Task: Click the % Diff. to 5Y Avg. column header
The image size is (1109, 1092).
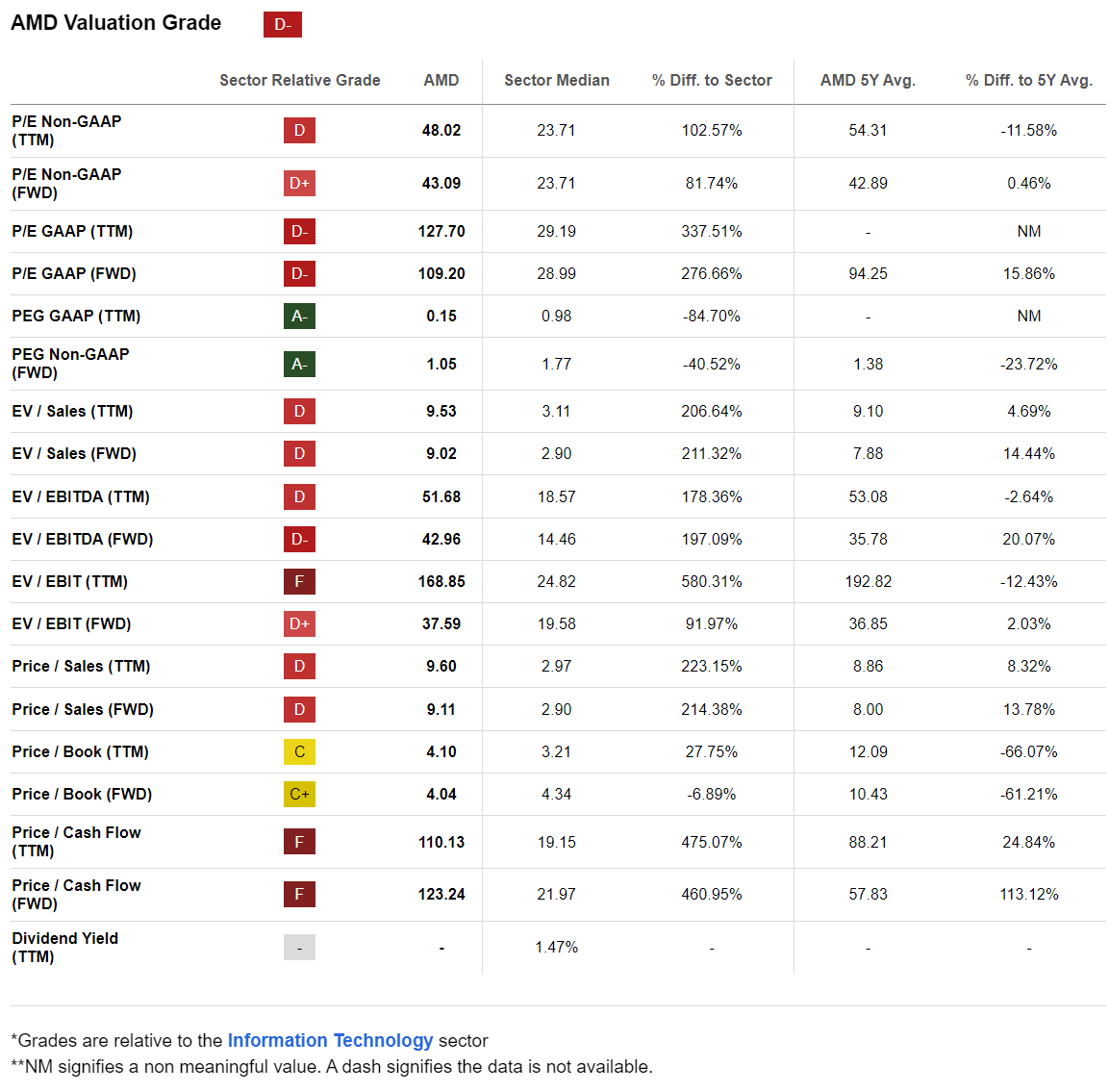Action: coord(1029,80)
